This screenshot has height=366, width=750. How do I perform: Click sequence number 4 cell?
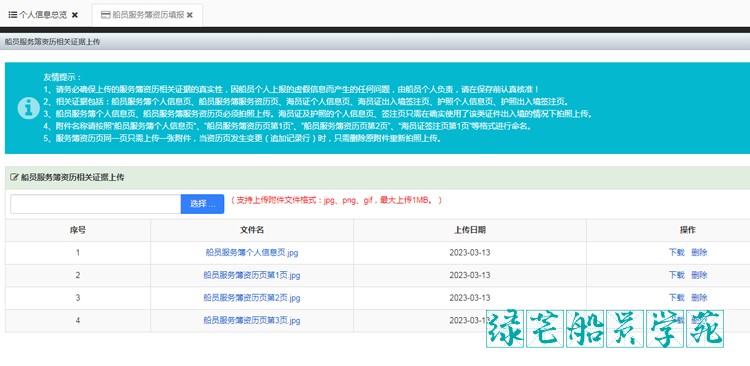(78, 320)
